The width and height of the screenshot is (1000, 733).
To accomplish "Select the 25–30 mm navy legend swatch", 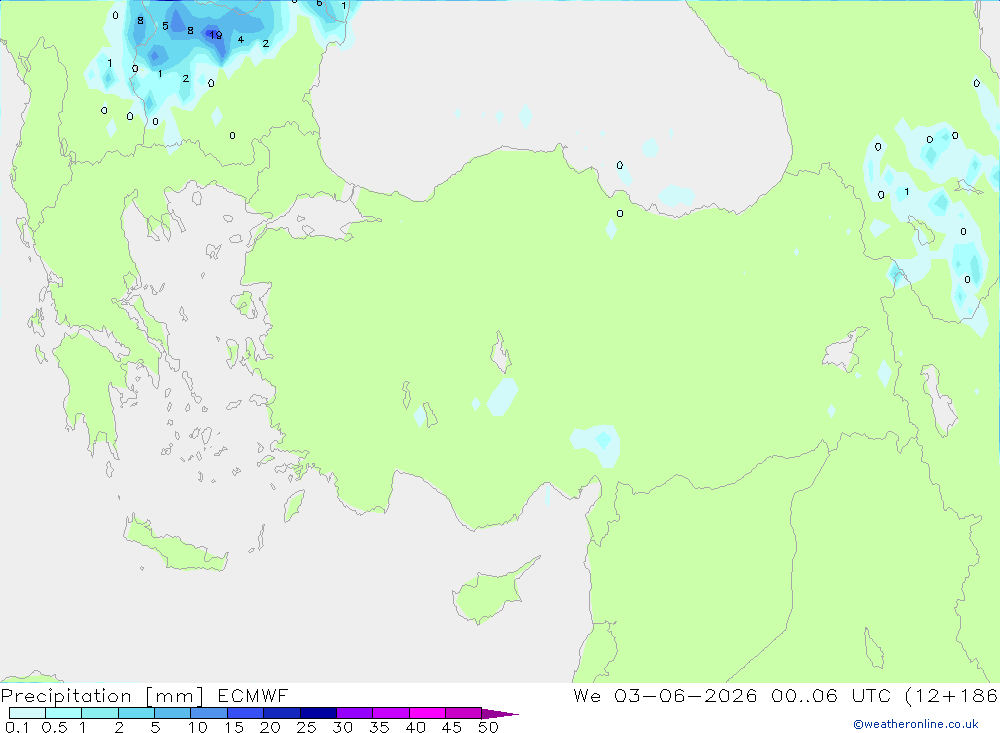I will pos(318,713).
